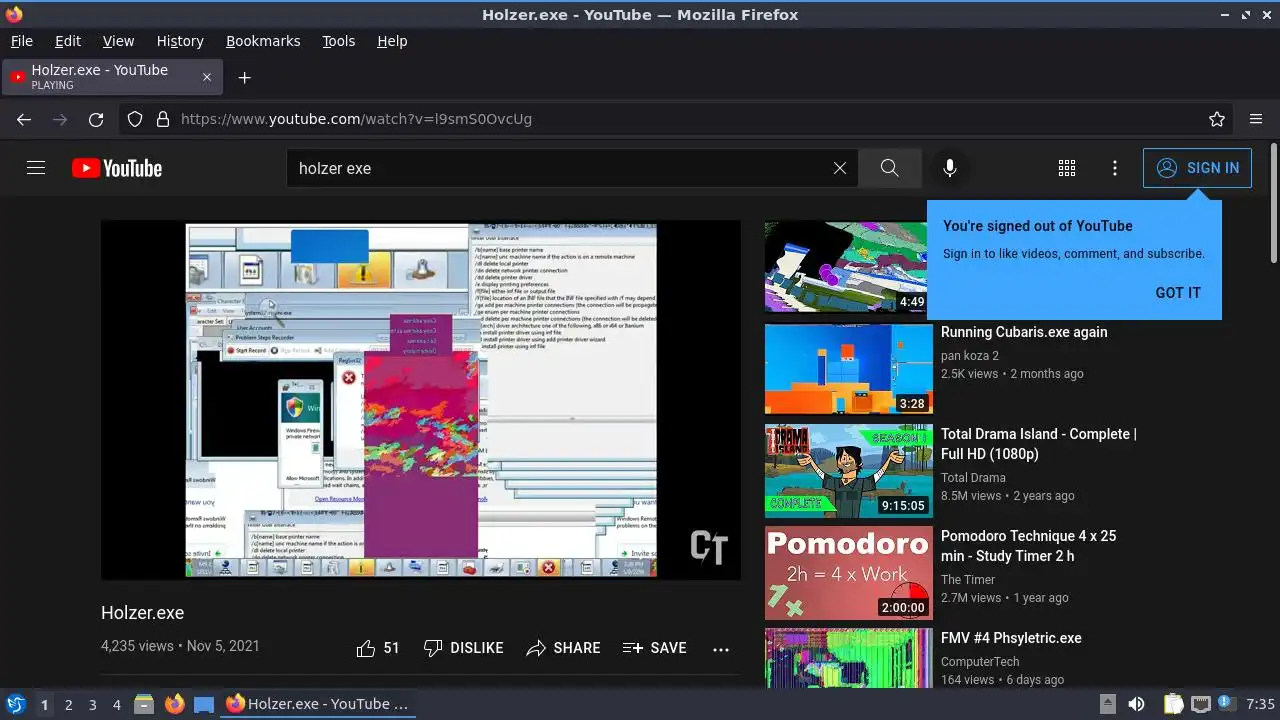Click the page vertical scrollbar
Screen dimensions: 1280x720
(x=1273, y=205)
